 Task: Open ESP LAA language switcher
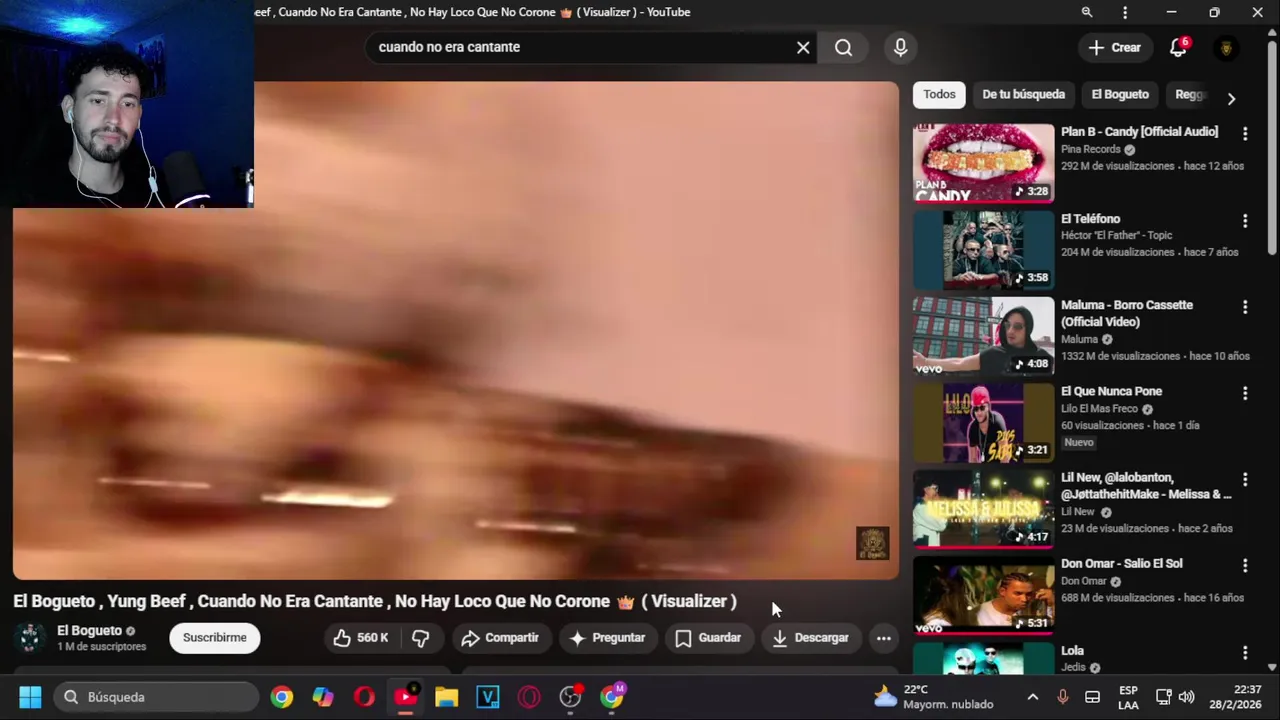coord(1128,697)
